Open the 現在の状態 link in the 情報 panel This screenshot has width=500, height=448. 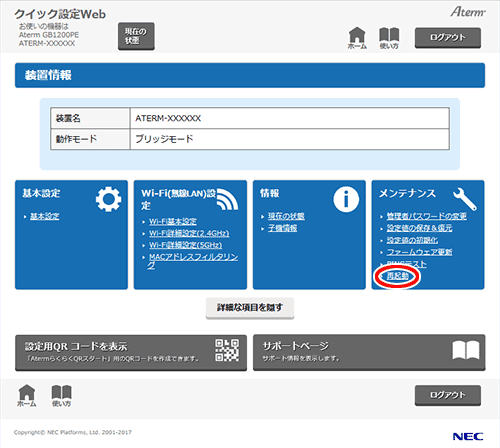[286, 216]
